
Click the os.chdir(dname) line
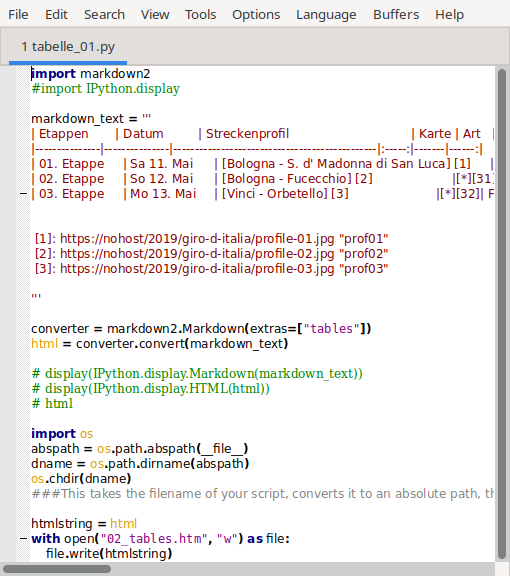coord(81,479)
